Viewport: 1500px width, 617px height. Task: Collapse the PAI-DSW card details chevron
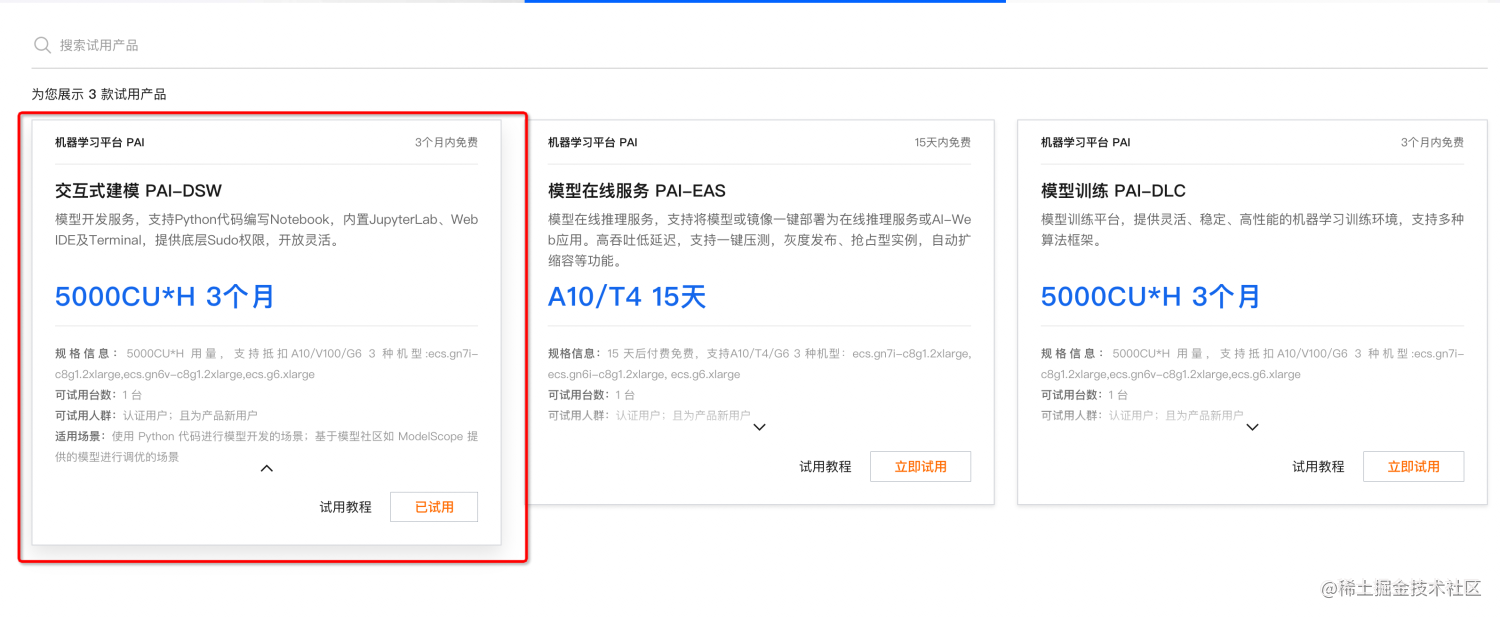point(267,468)
